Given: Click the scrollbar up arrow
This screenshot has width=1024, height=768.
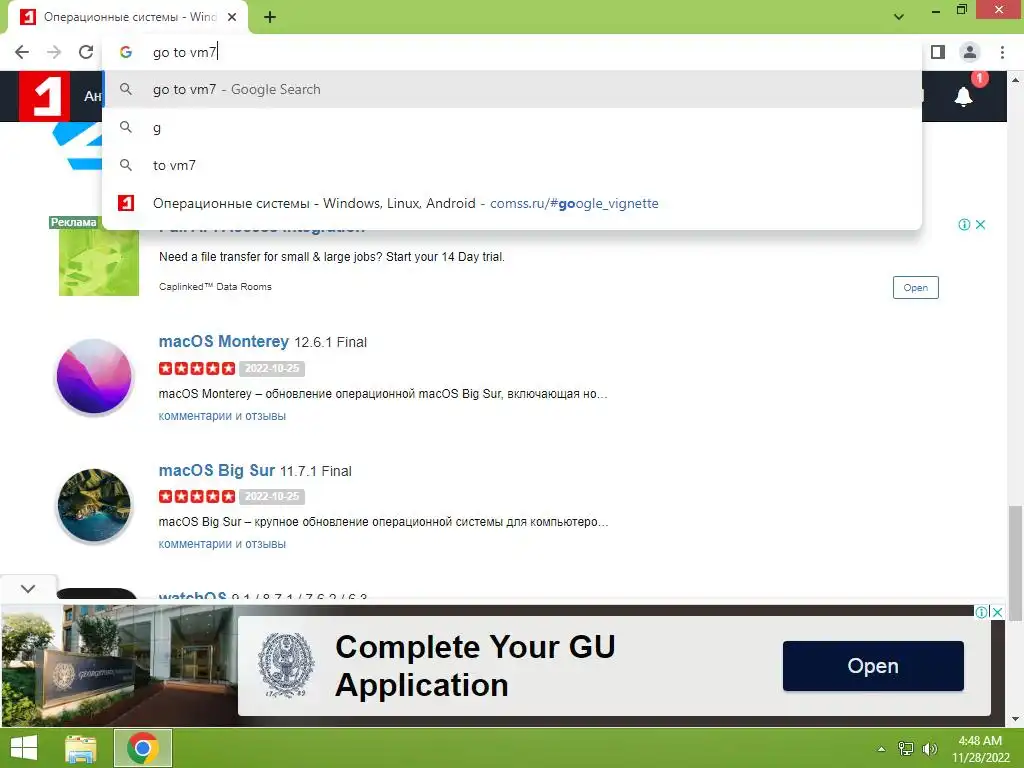Looking at the screenshot, I should click(x=1015, y=80).
